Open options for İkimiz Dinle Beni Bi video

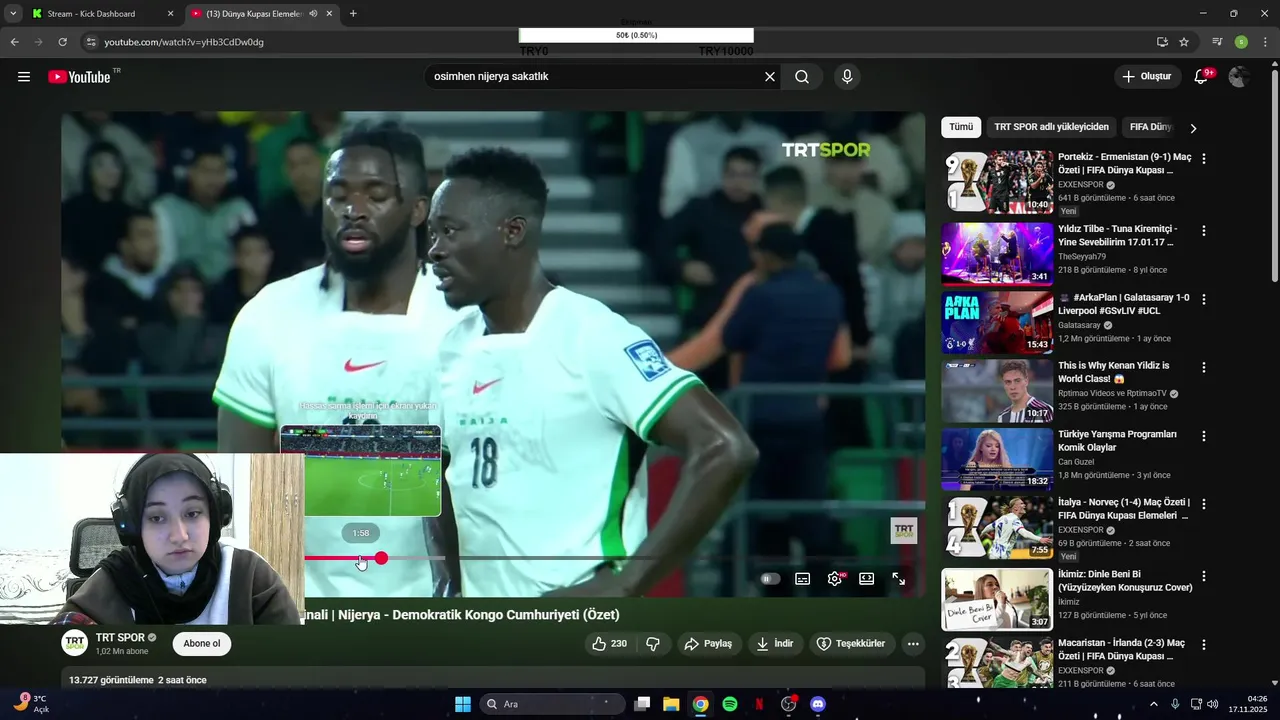click(1204, 577)
